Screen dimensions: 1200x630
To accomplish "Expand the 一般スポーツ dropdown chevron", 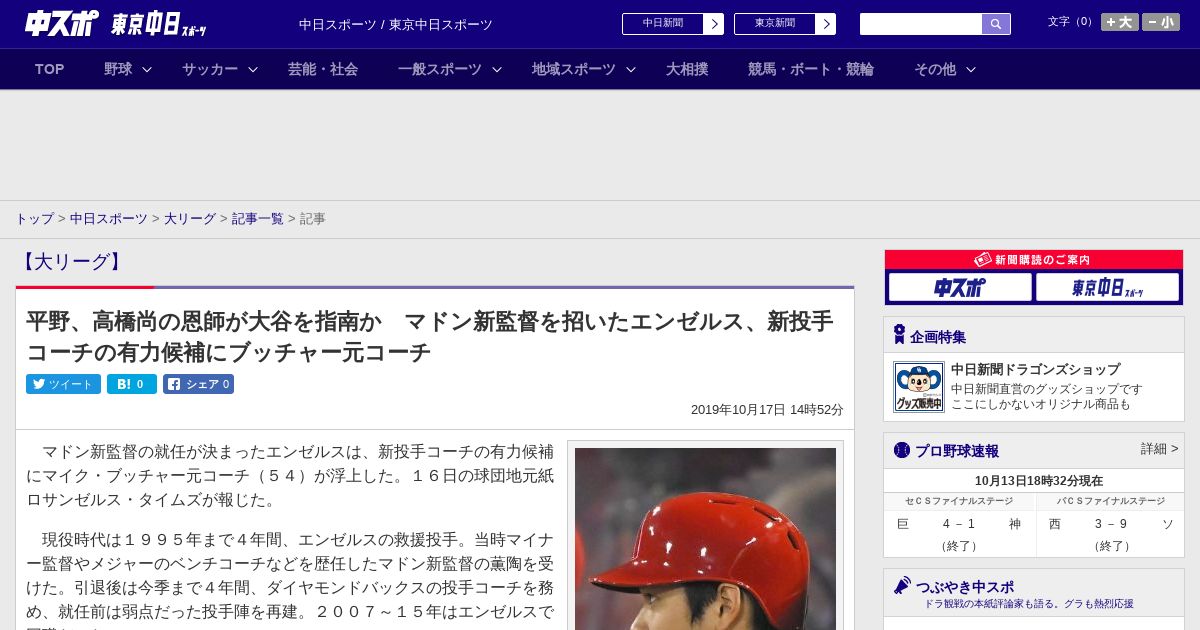I will (x=497, y=69).
